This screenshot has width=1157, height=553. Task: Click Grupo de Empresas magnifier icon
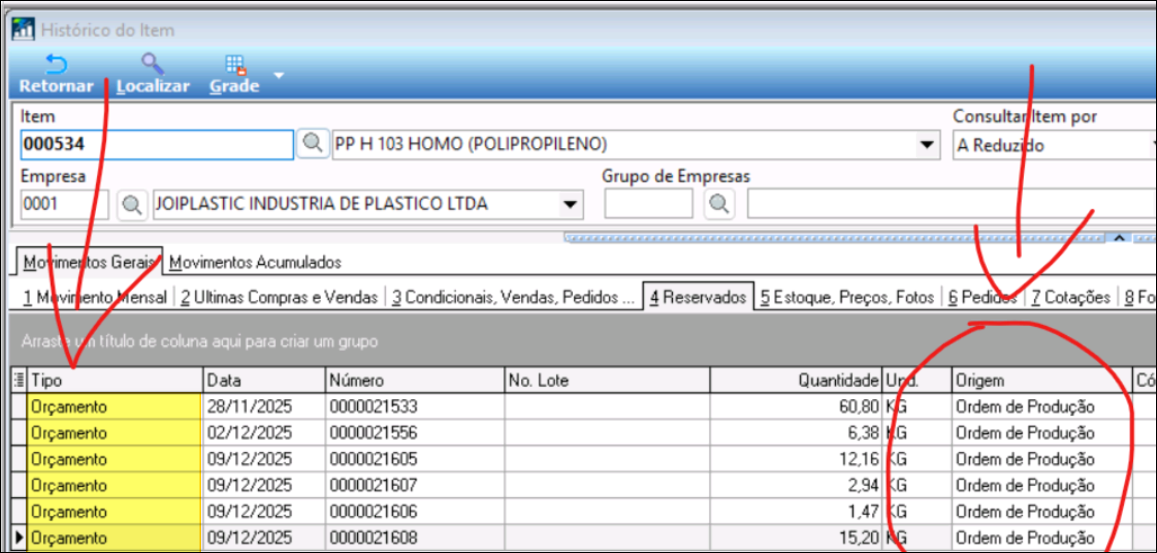click(x=718, y=204)
